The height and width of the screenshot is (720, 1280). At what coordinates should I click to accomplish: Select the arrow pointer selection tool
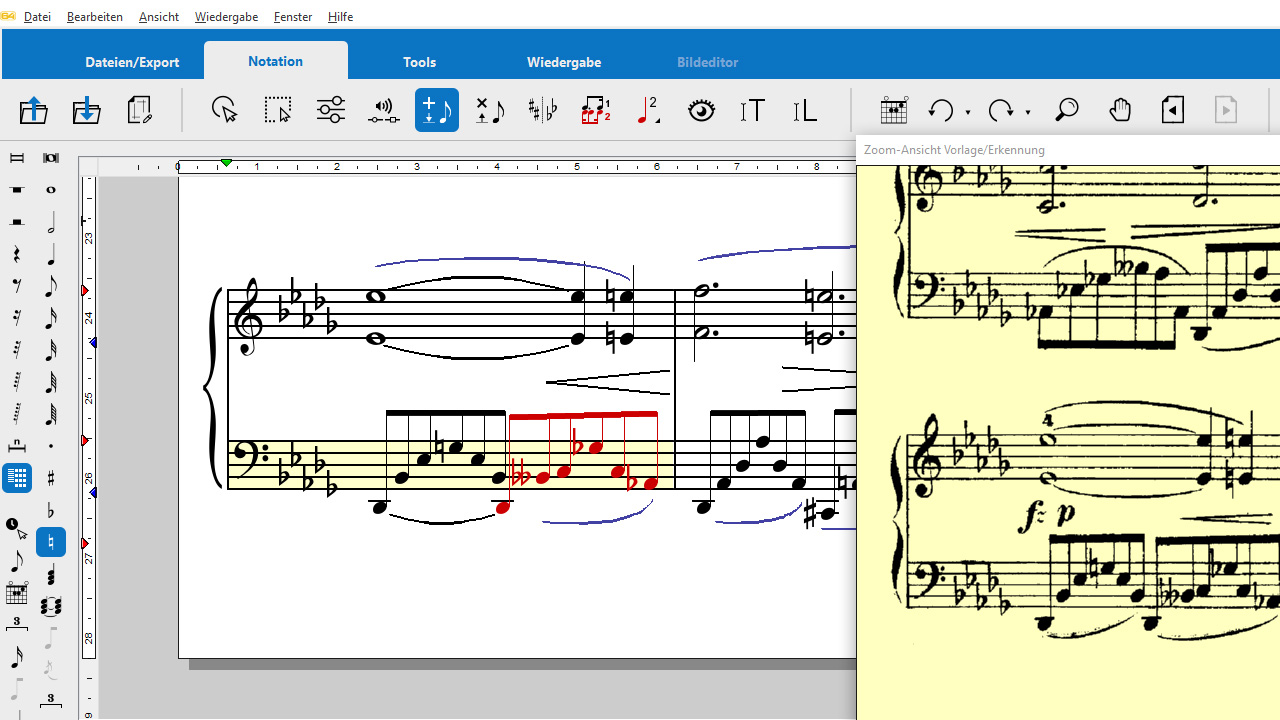pyautogui.click(x=225, y=110)
